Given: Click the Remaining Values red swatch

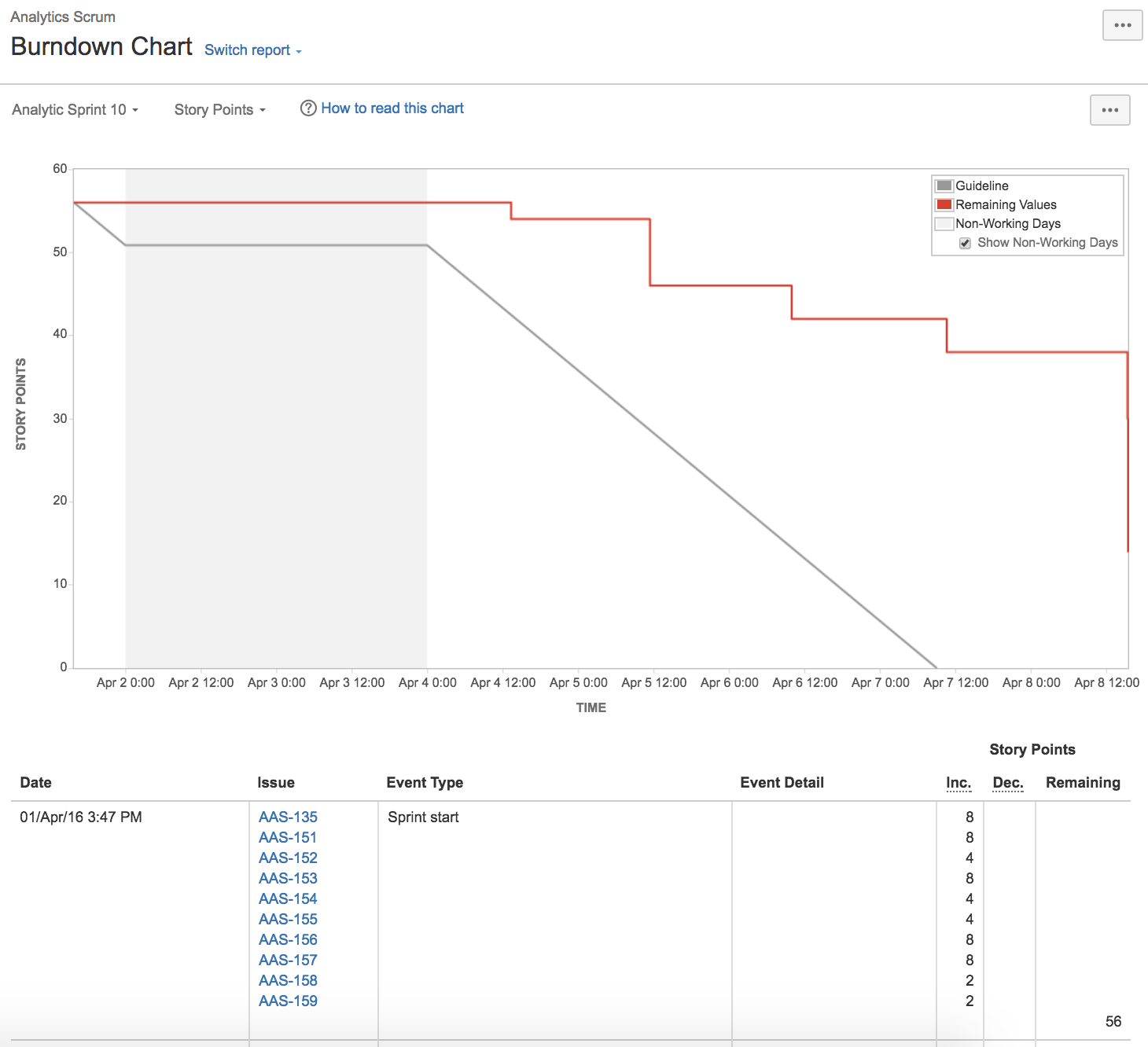Looking at the screenshot, I should pyautogui.click(x=944, y=204).
